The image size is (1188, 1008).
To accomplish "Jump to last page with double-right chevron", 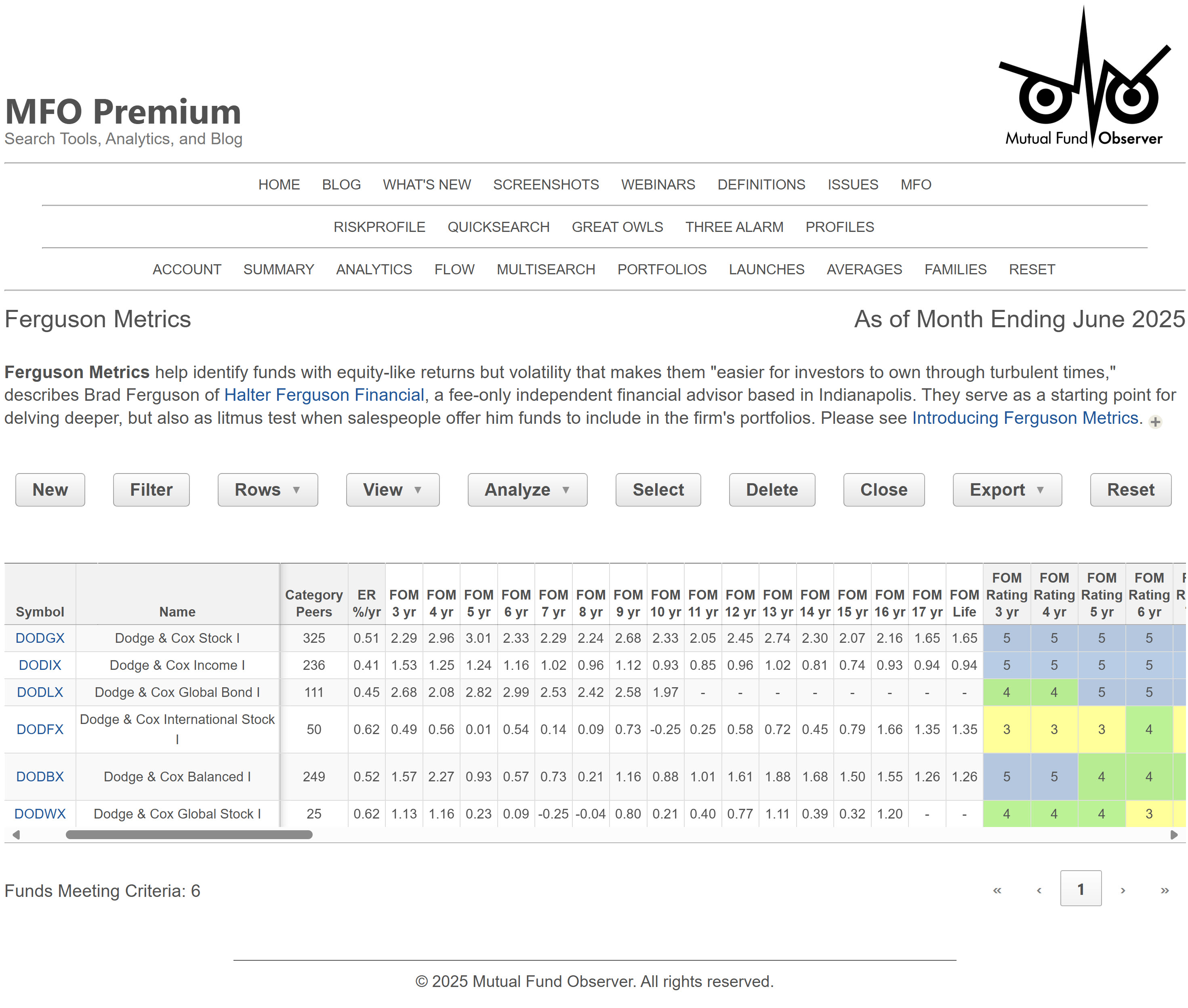I will [x=1164, y=890].
